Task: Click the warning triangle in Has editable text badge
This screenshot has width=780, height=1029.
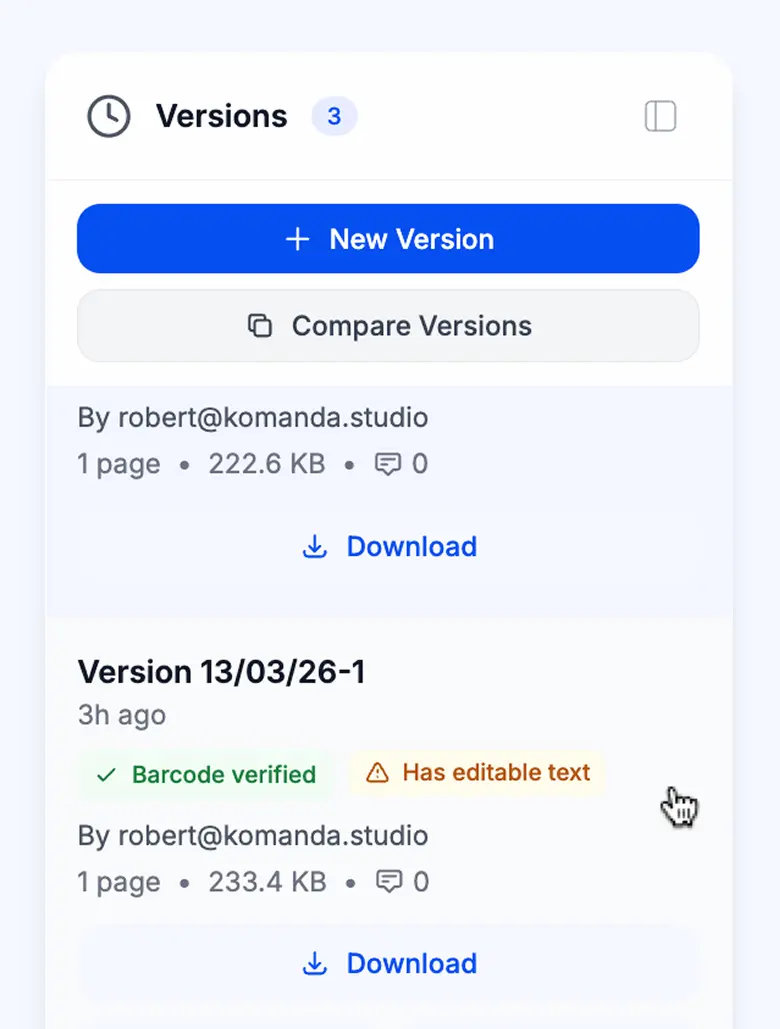Action: (379, 772)
